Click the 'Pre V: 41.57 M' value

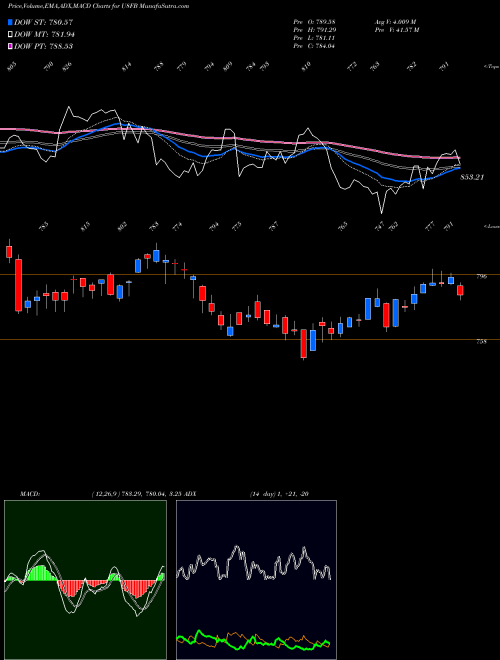coord(396,30)
